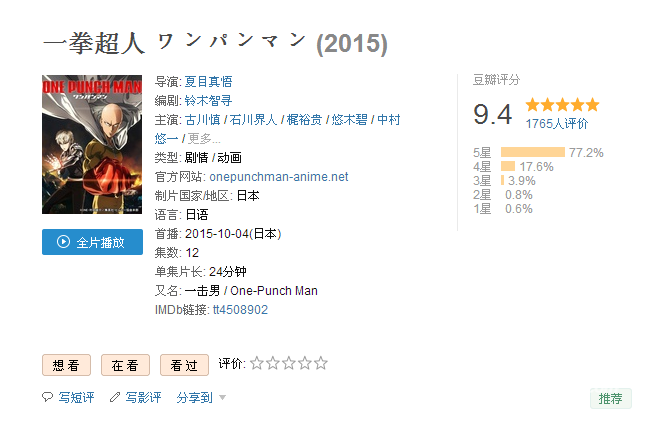The width and height of the screenshot is (667, 434).
Task: Open the 分享到 share menu
Action: (x=194, y=397)
